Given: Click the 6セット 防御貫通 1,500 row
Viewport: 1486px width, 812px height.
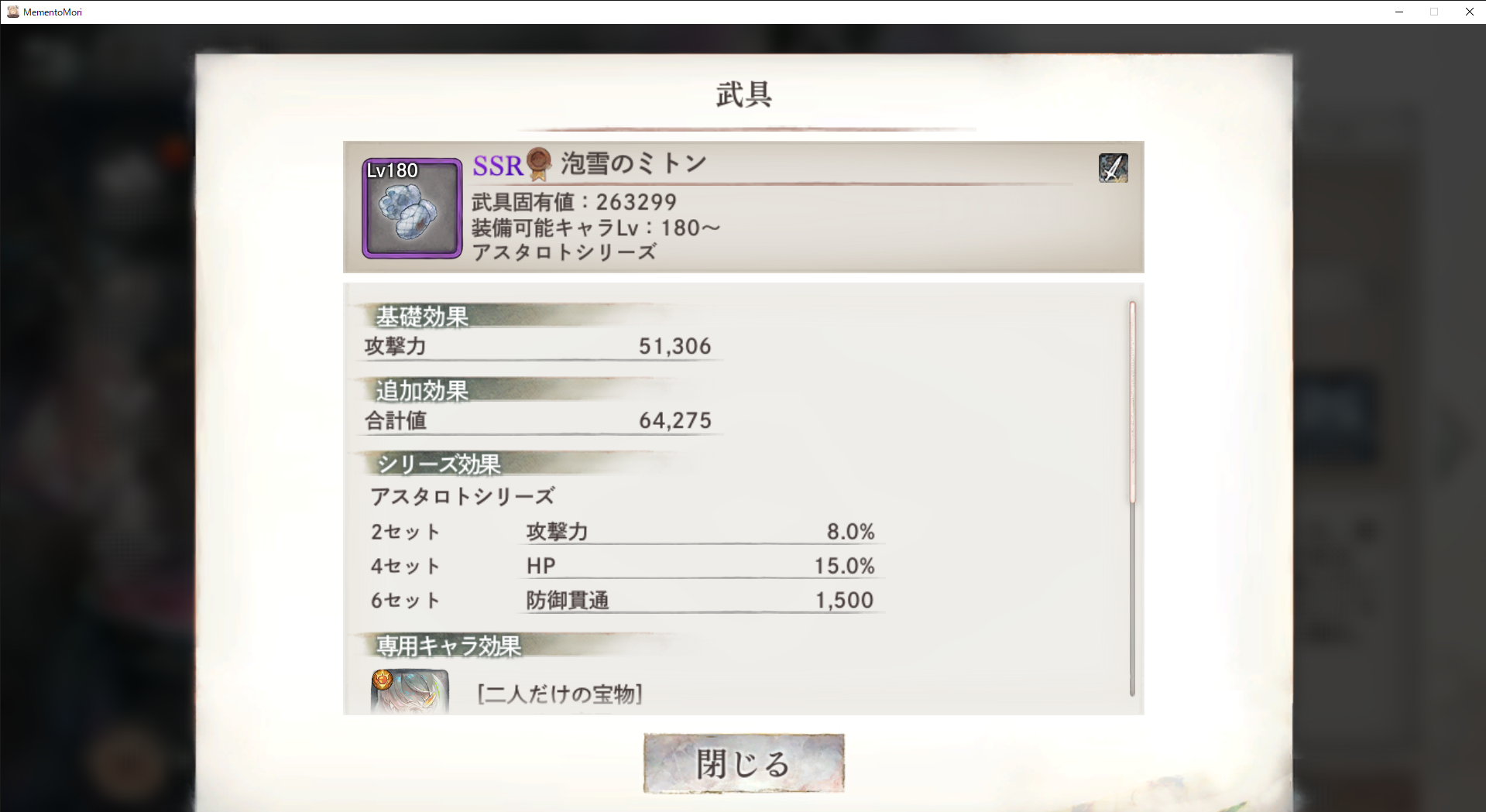Looking at the screenshot, I should pos(623,600).
